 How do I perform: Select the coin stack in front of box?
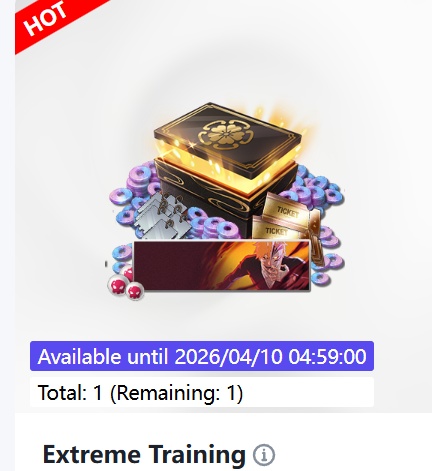point(216,227)
